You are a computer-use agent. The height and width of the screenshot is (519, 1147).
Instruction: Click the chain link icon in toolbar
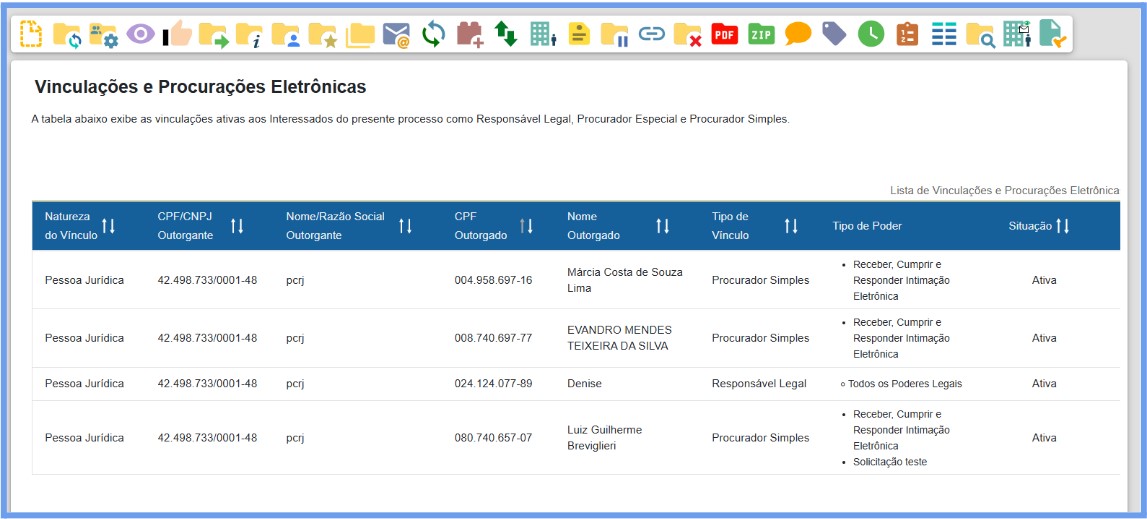click(x=652, y=34)
